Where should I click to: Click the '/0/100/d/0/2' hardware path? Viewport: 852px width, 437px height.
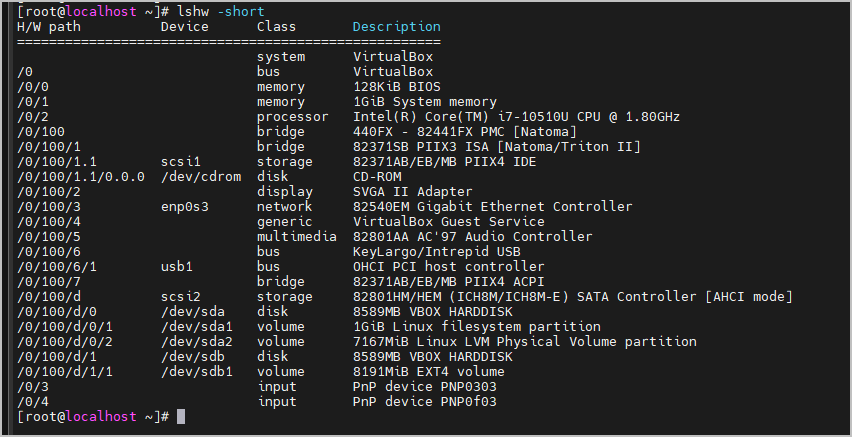[x=65, y=341]
